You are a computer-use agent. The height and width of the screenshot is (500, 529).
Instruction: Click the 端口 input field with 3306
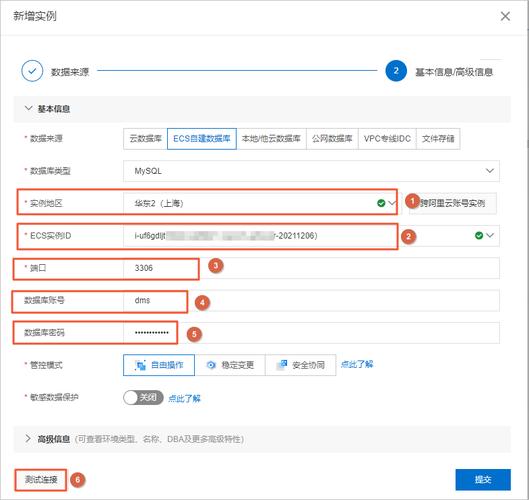tap(311, 268)
